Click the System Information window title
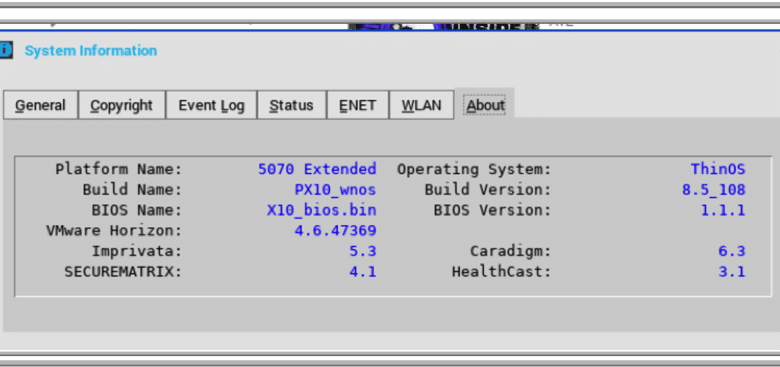Viewport: 780px width, 367px height. 91,50
